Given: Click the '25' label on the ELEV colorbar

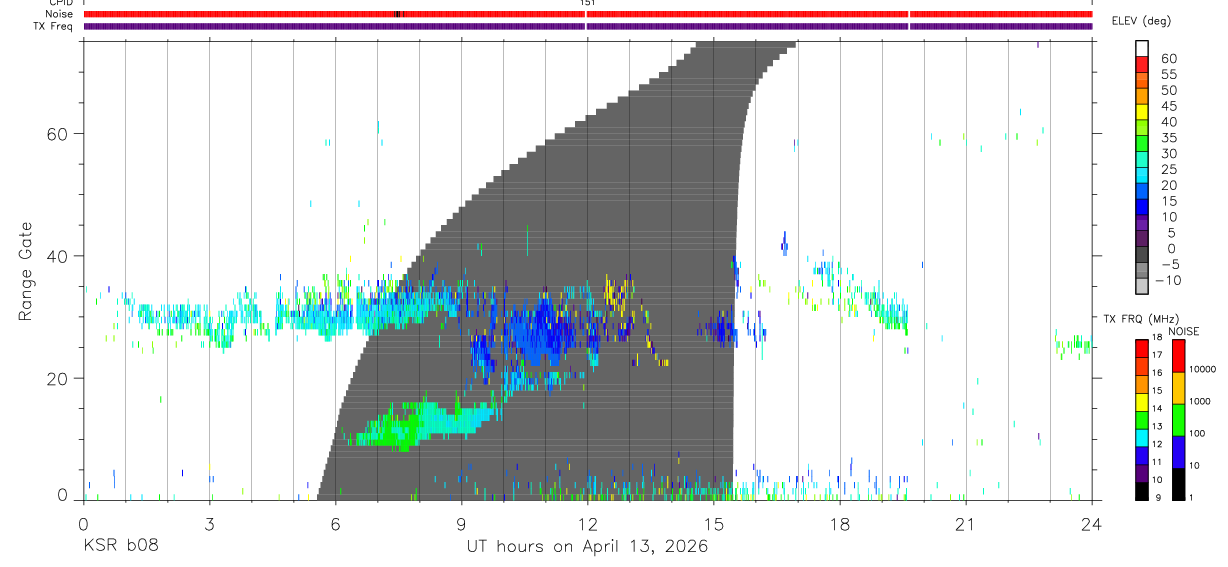Looking at the screenshot, I should 1168,170.
